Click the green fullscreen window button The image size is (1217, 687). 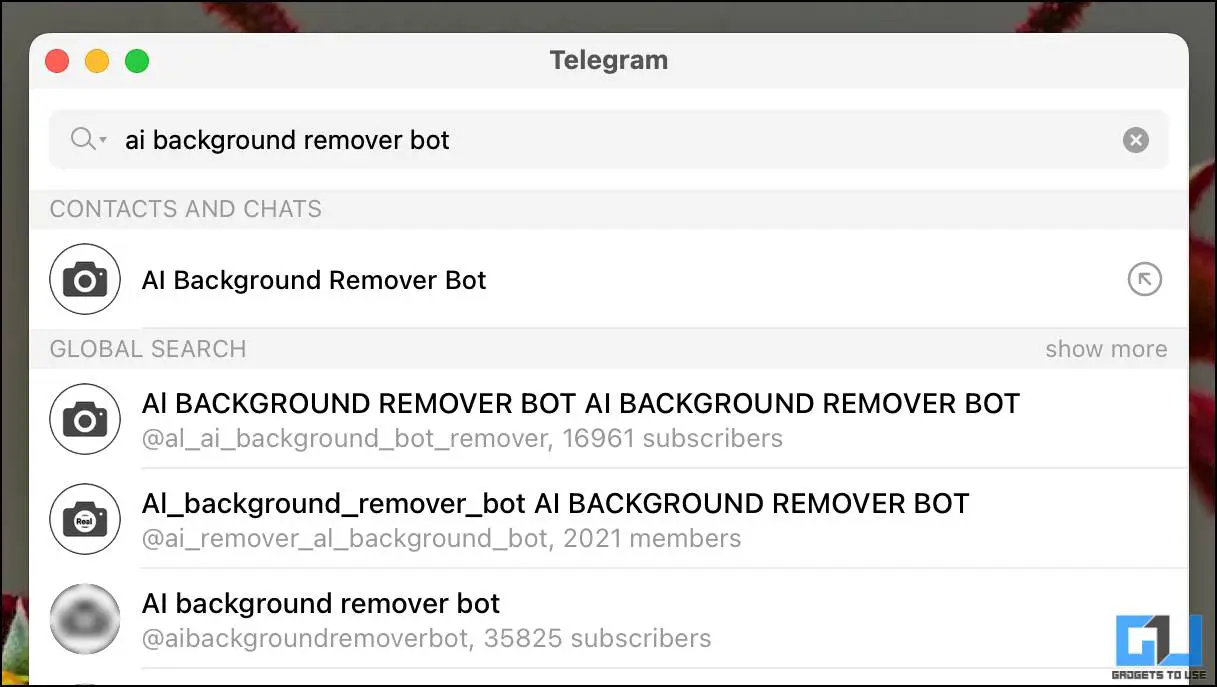137,61
